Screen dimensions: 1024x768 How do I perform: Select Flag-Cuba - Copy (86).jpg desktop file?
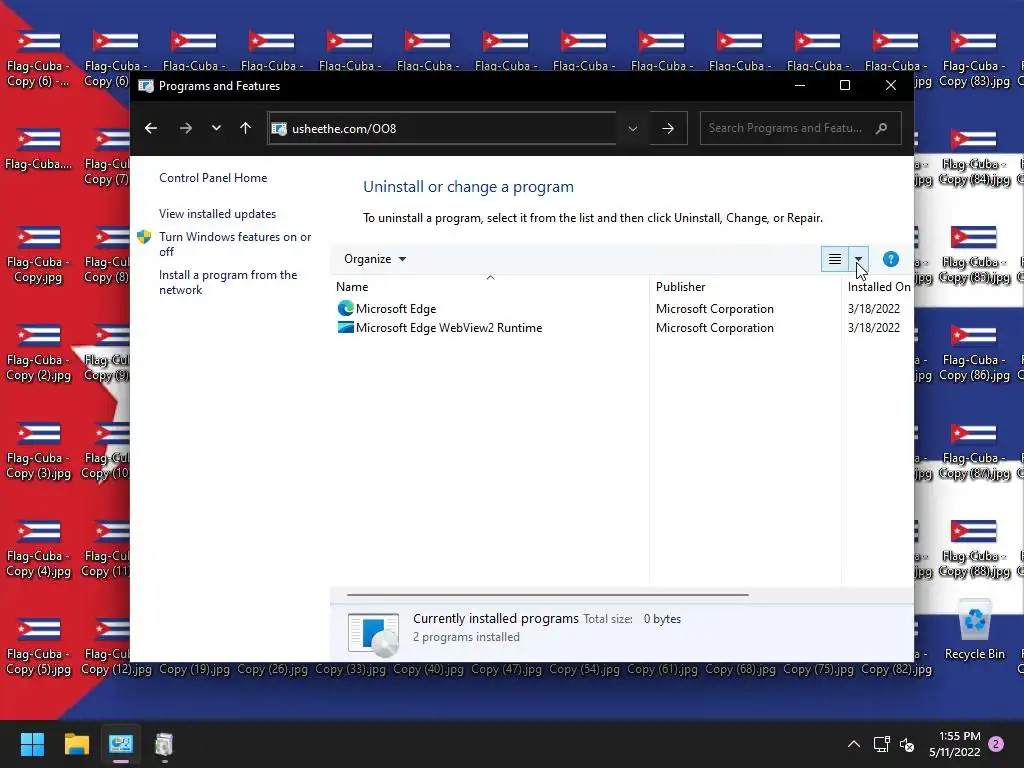click(x=974, y=353)
